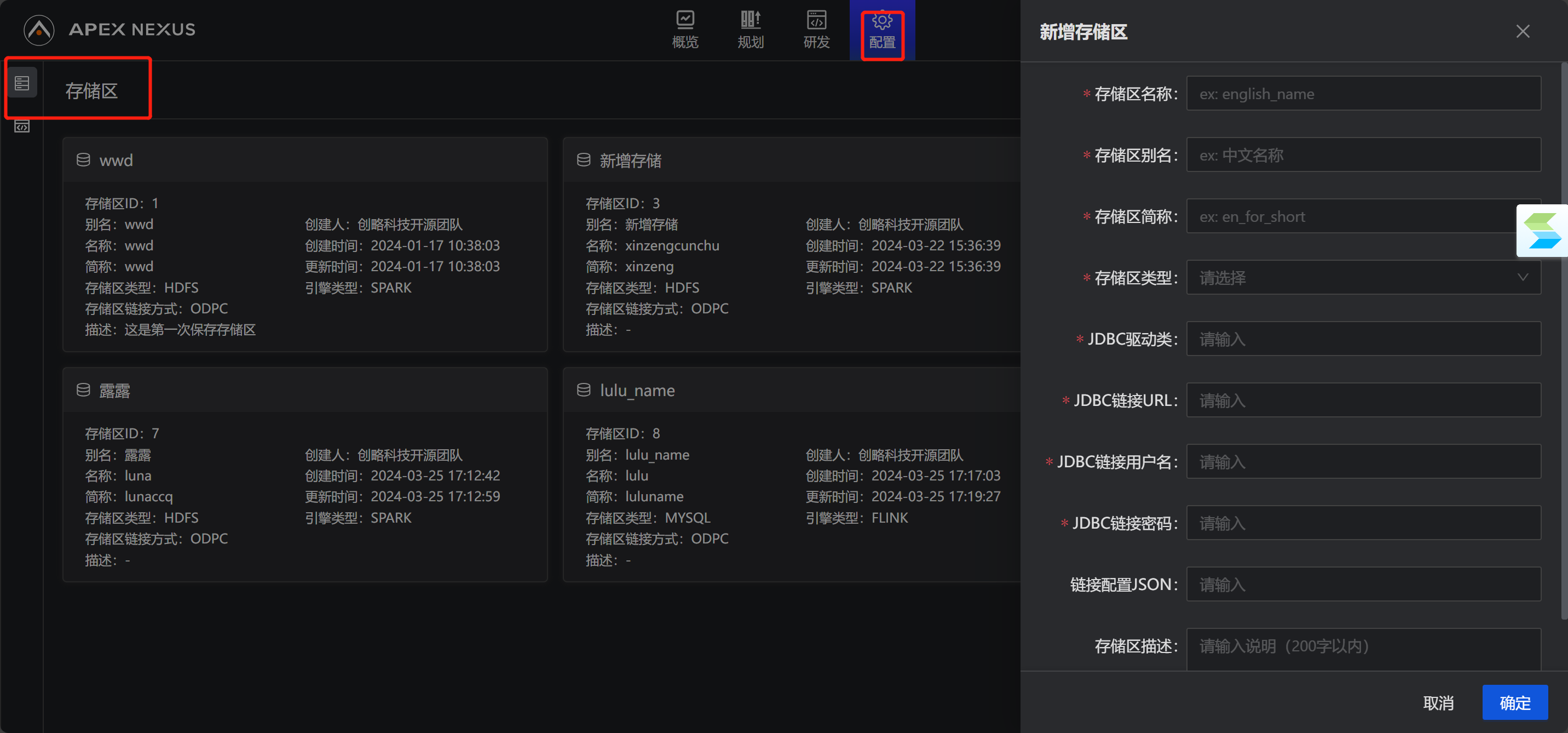Image resolution: width=1568 pixels, height=733 pixels.
Task: Open the 配置 configuration tab
Action: (x=882, y=29)
